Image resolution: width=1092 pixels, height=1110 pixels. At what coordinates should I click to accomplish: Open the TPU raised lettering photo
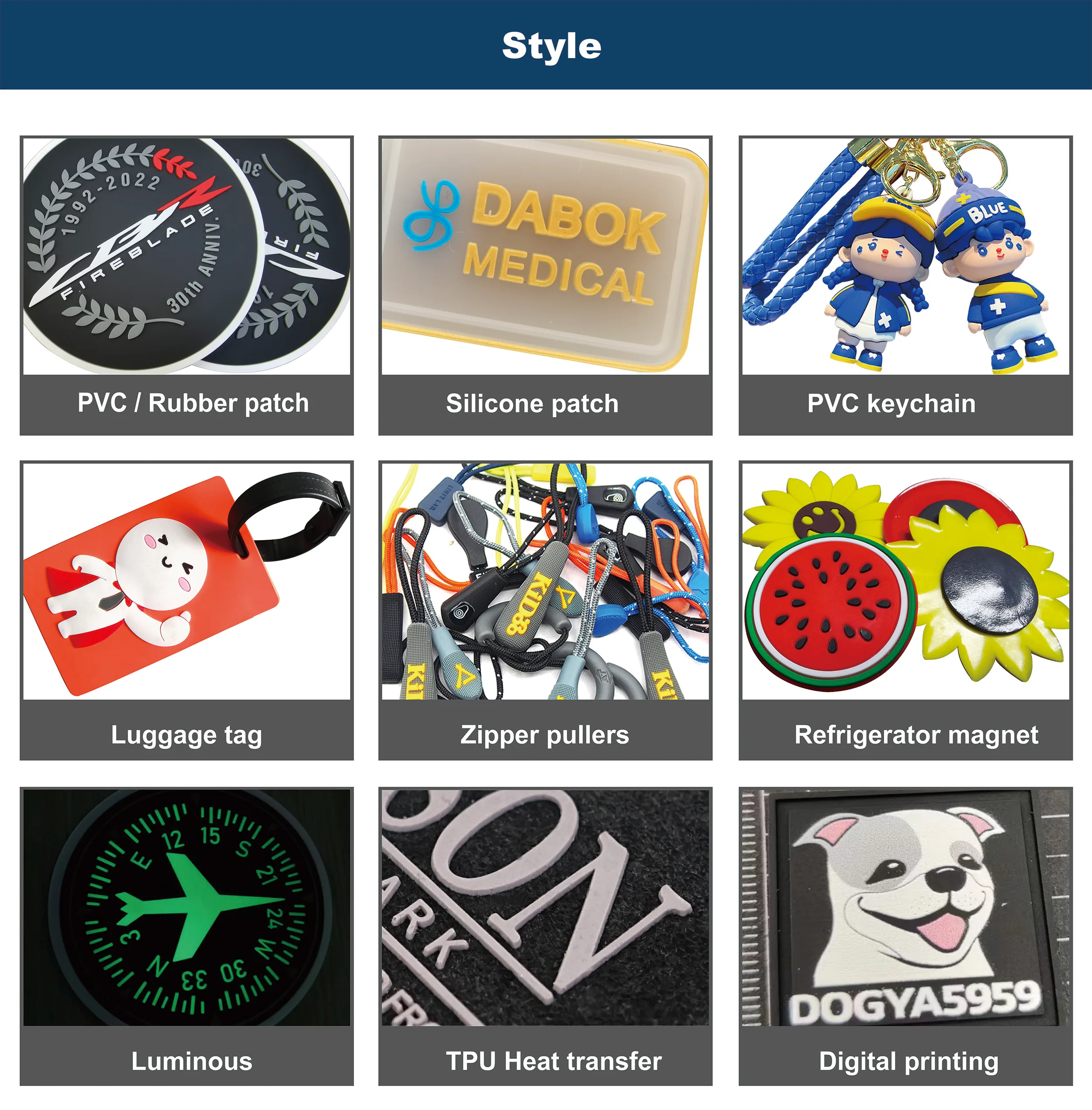[x=545, y=908]
